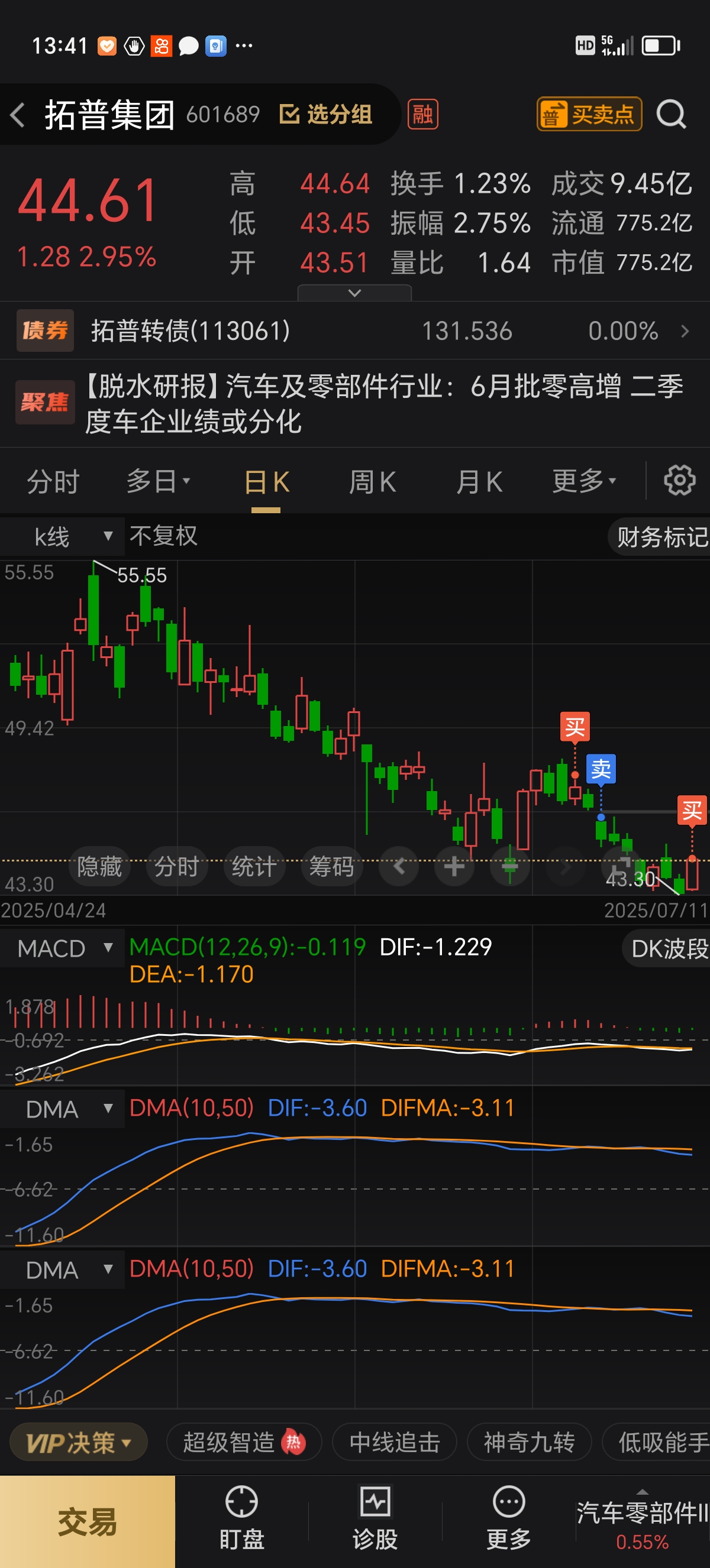Open the MACD indicator dropdown

pos(62,948)
